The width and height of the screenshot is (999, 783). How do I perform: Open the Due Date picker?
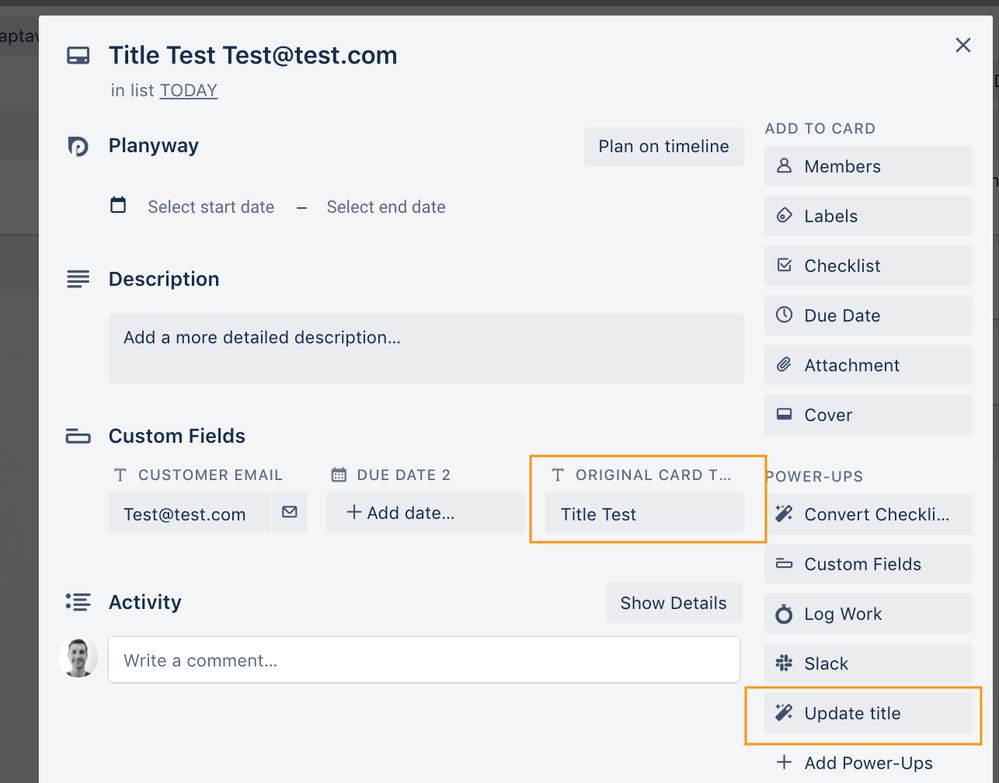(867, 316)
